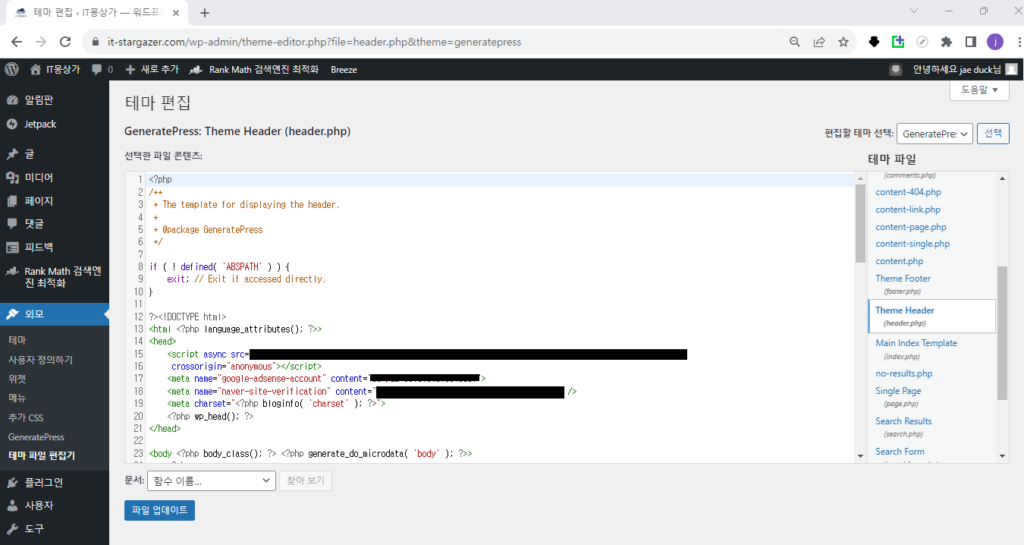Viewport: 1024px width, 545px height.
Task: Click the 파일 업데이트 button
Action: pyautogui.click(x=159, y=510)
